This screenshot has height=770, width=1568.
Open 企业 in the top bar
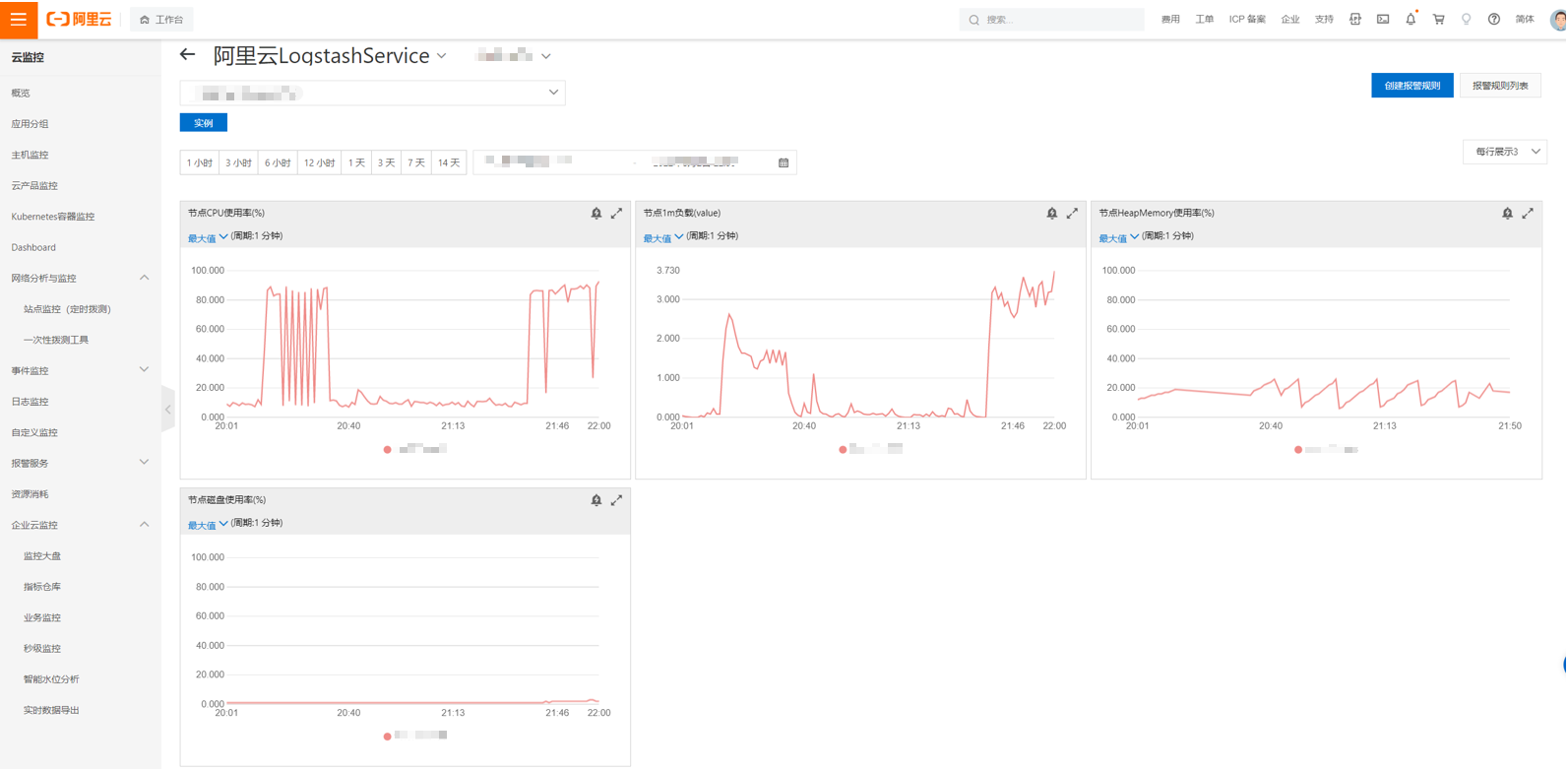1290,19
